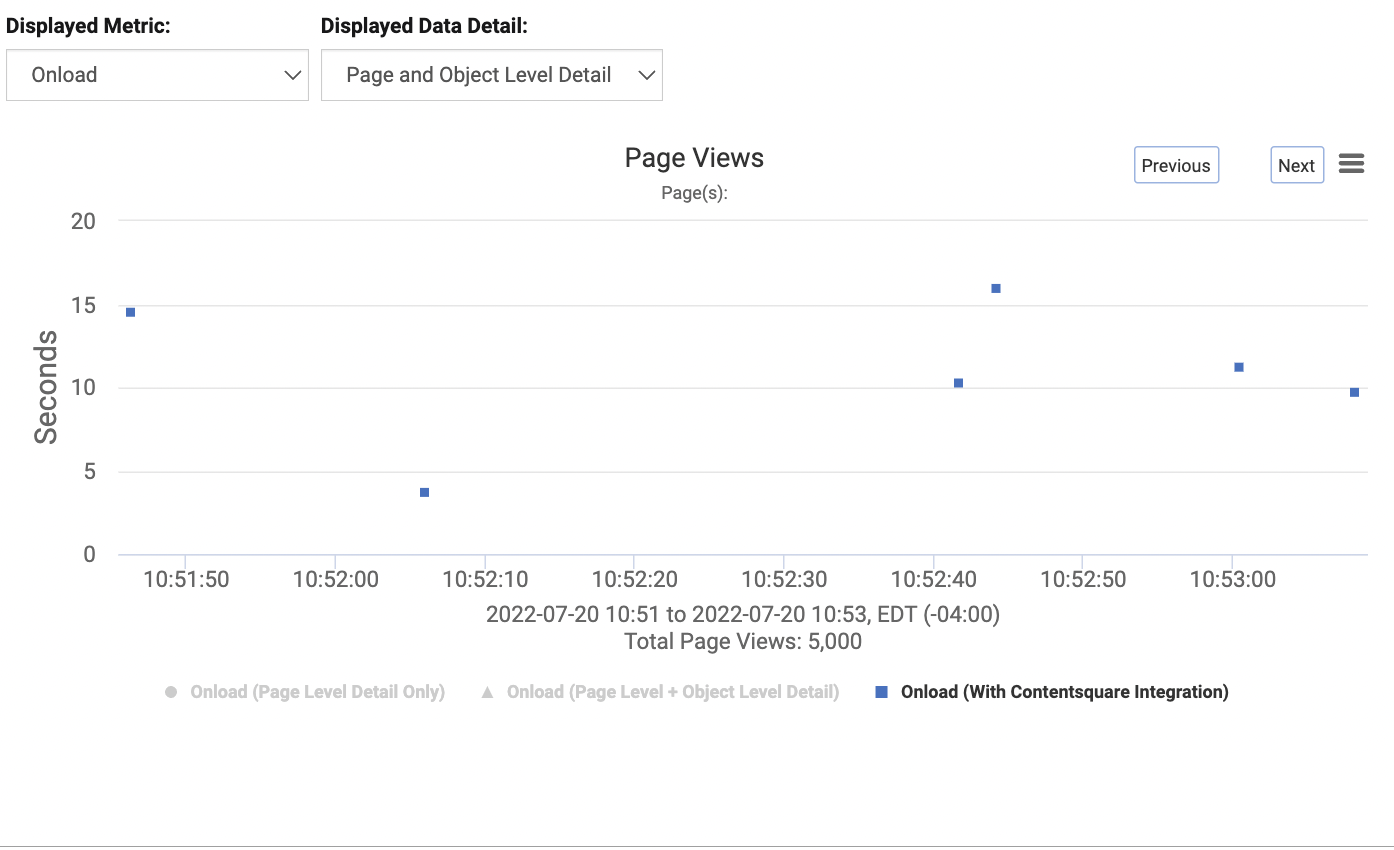This screenshot has width=1394, height=850.
Task: Click the Previous button
Action: click(x=1176, y=165)
